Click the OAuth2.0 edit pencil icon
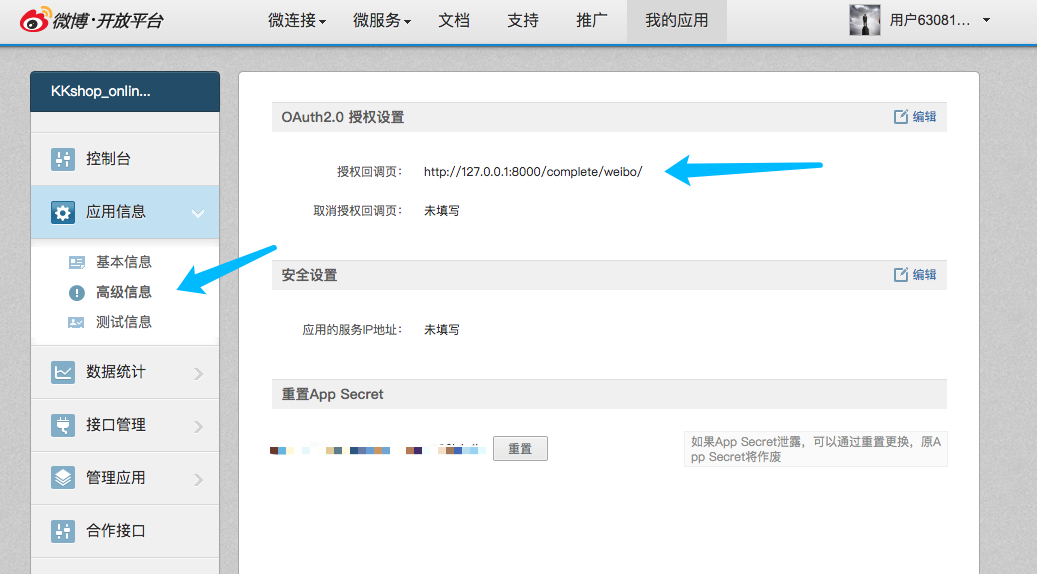1037x574 pixels. [x=901, y=116]
